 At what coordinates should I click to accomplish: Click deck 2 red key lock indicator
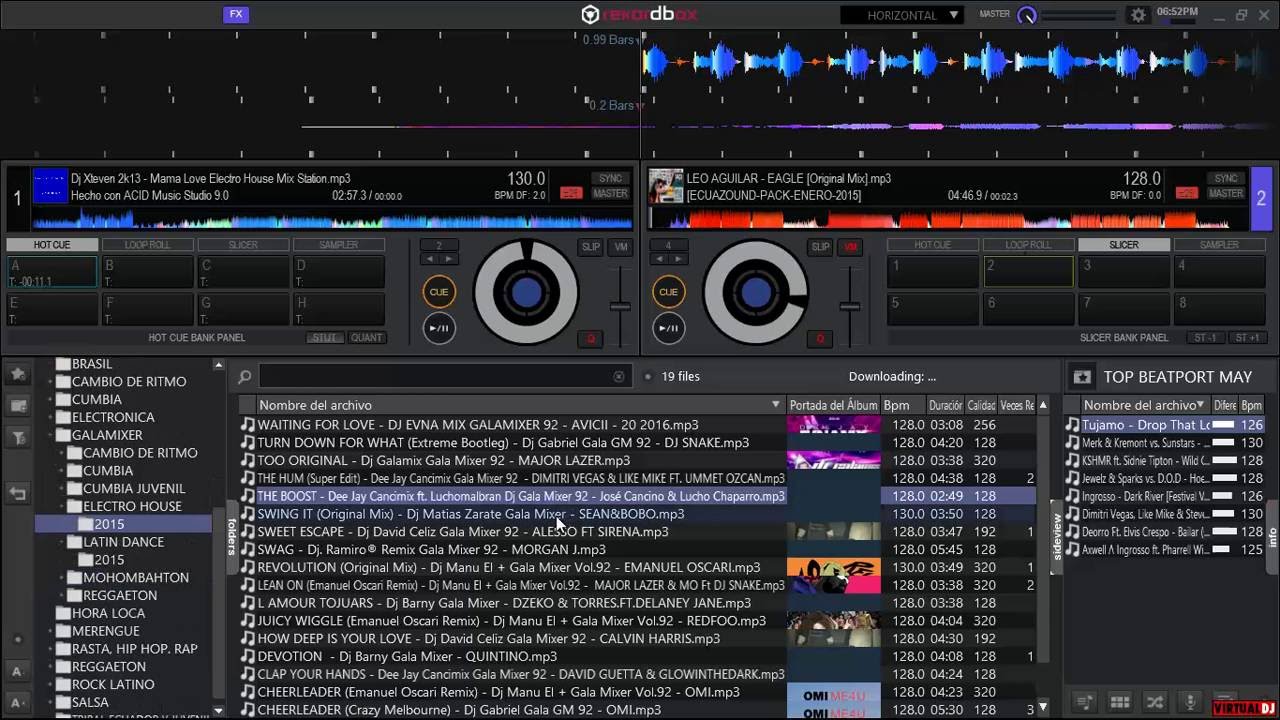(1187, 193)
